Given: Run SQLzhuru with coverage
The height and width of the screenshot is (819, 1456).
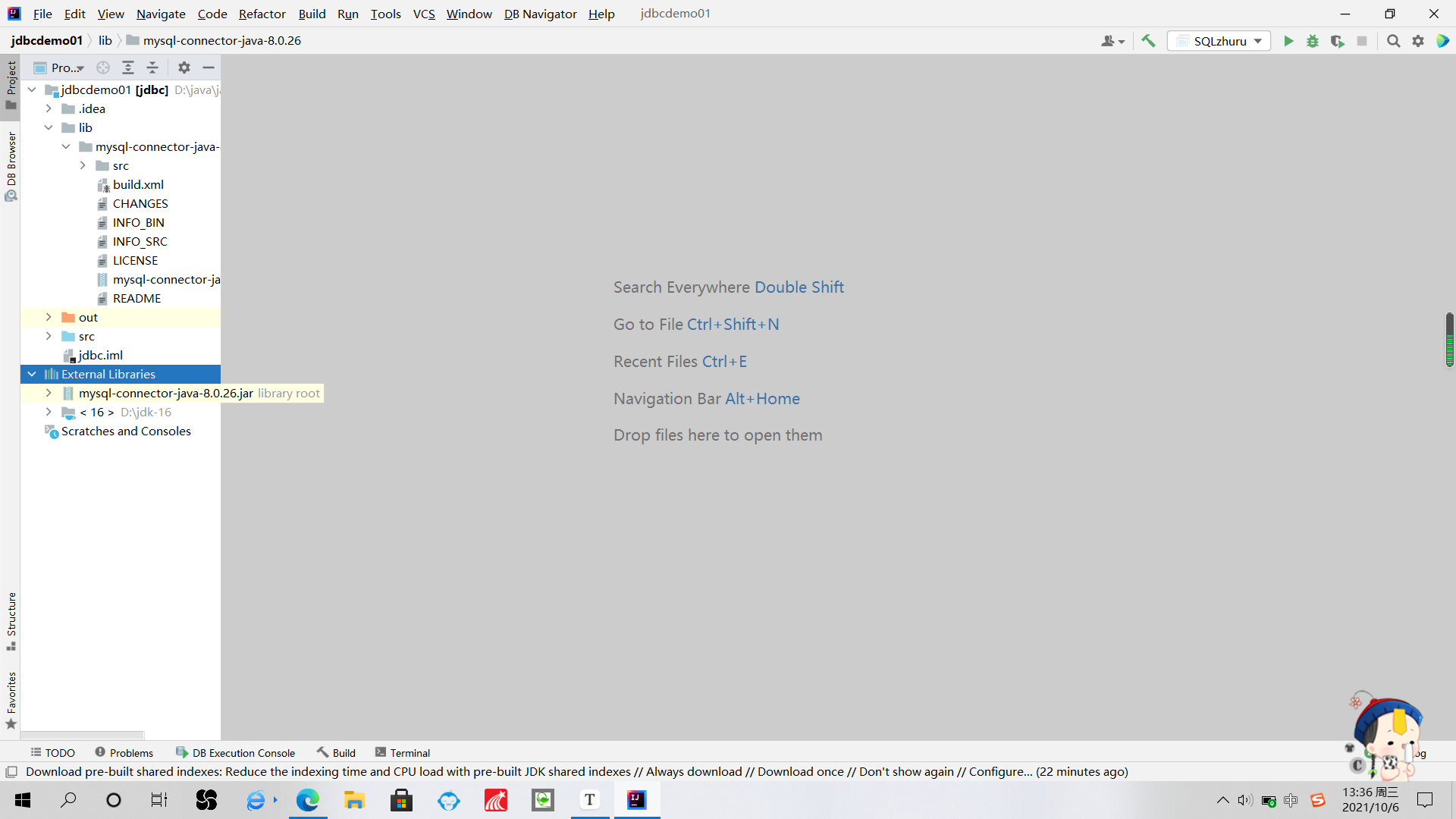Looking at the screenshot, I should 1338,41.
